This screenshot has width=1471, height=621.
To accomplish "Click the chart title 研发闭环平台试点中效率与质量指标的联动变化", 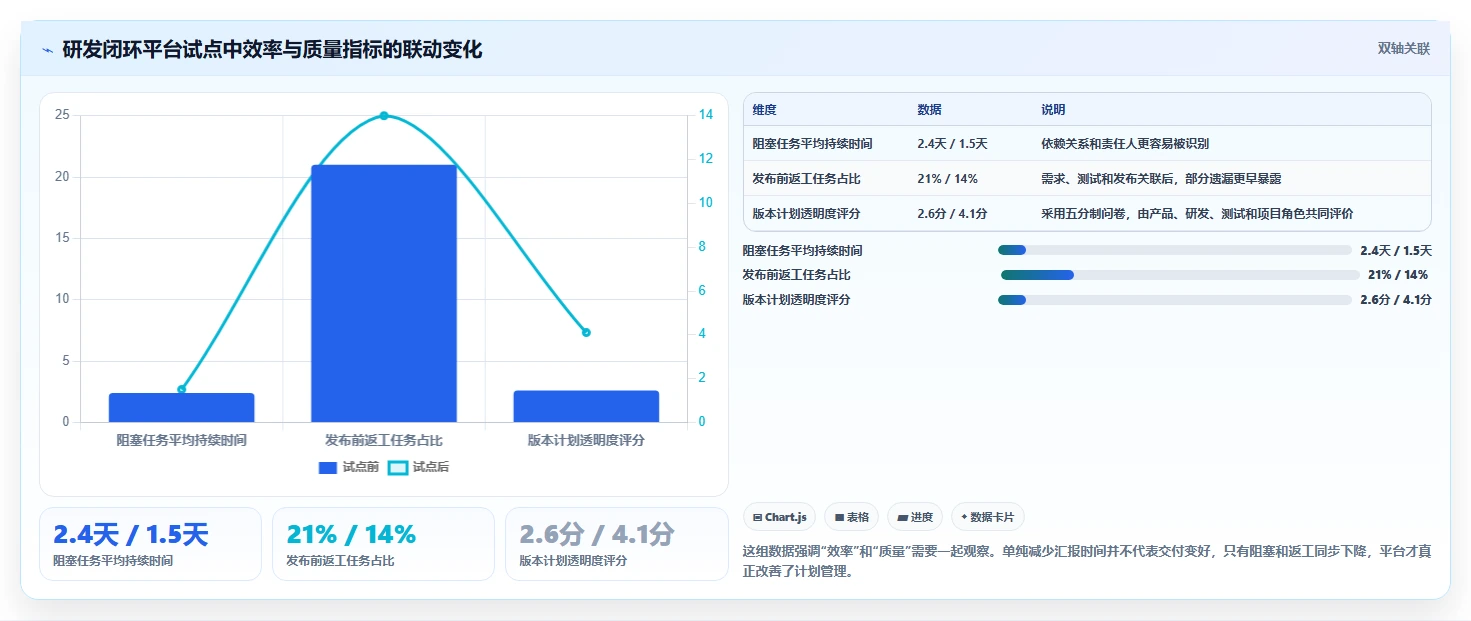I will [x=272, y=49].
